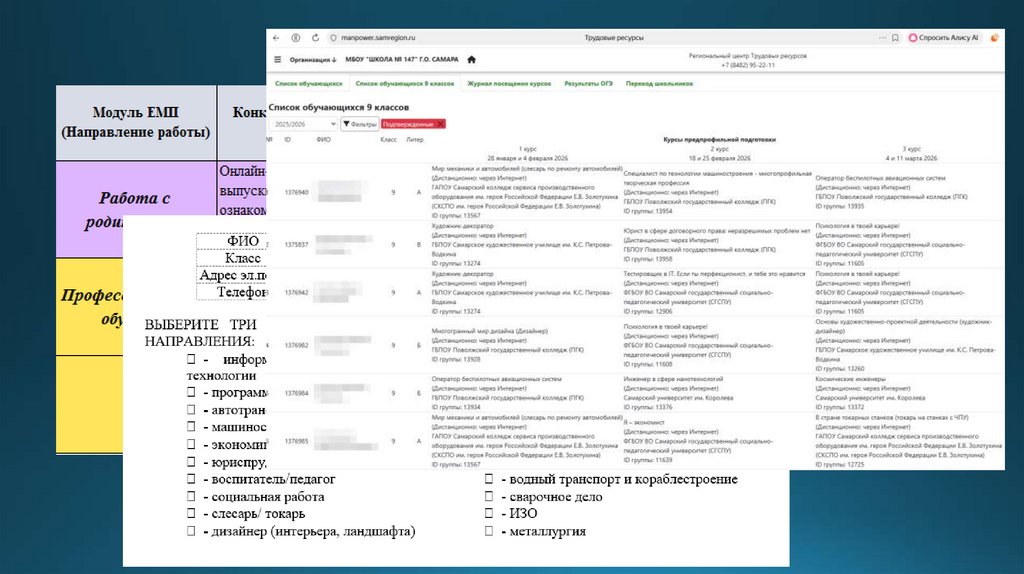1024x574 pixels.
Task: Click the 'Я – экономист' course cell
Action: [x=644, y=423]
